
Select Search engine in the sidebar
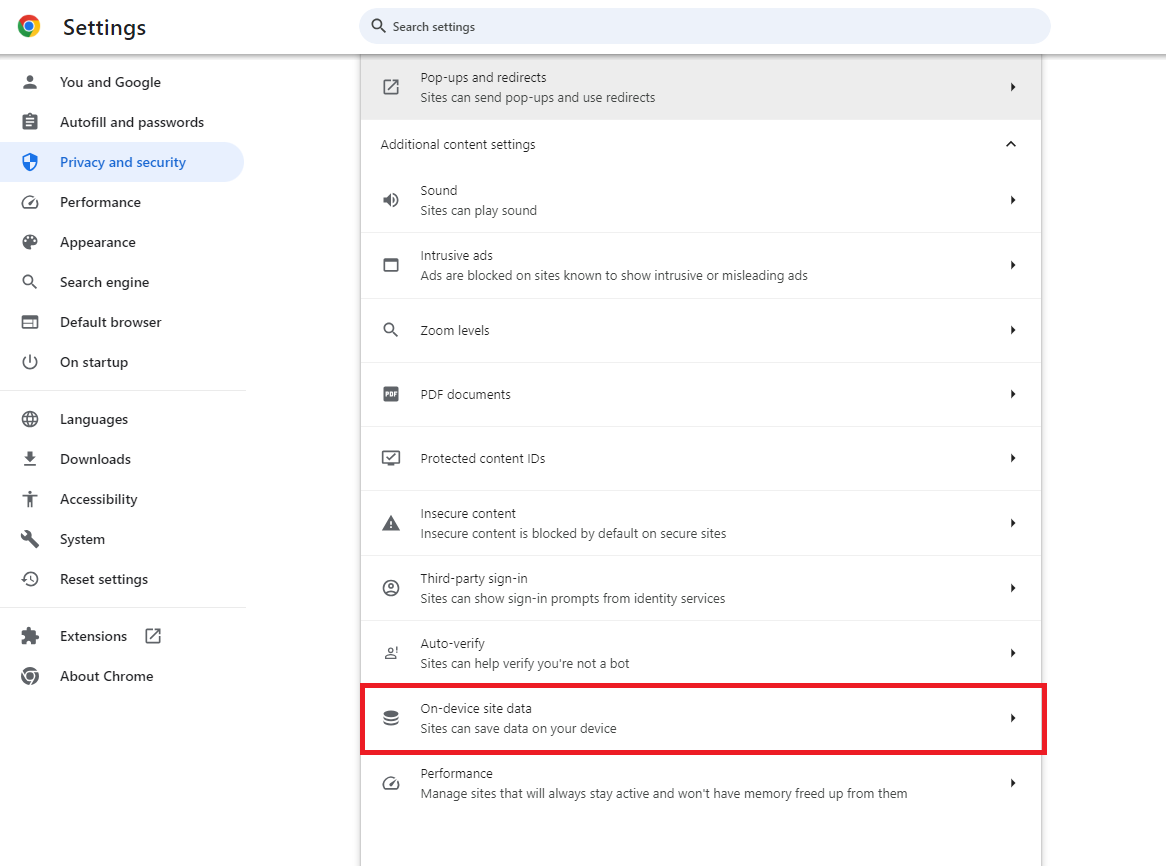(104, 282)
